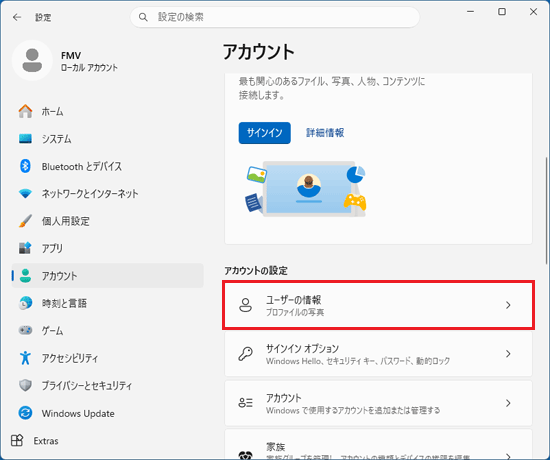
Task: Maximize the settings window
Action: (502, 12)
